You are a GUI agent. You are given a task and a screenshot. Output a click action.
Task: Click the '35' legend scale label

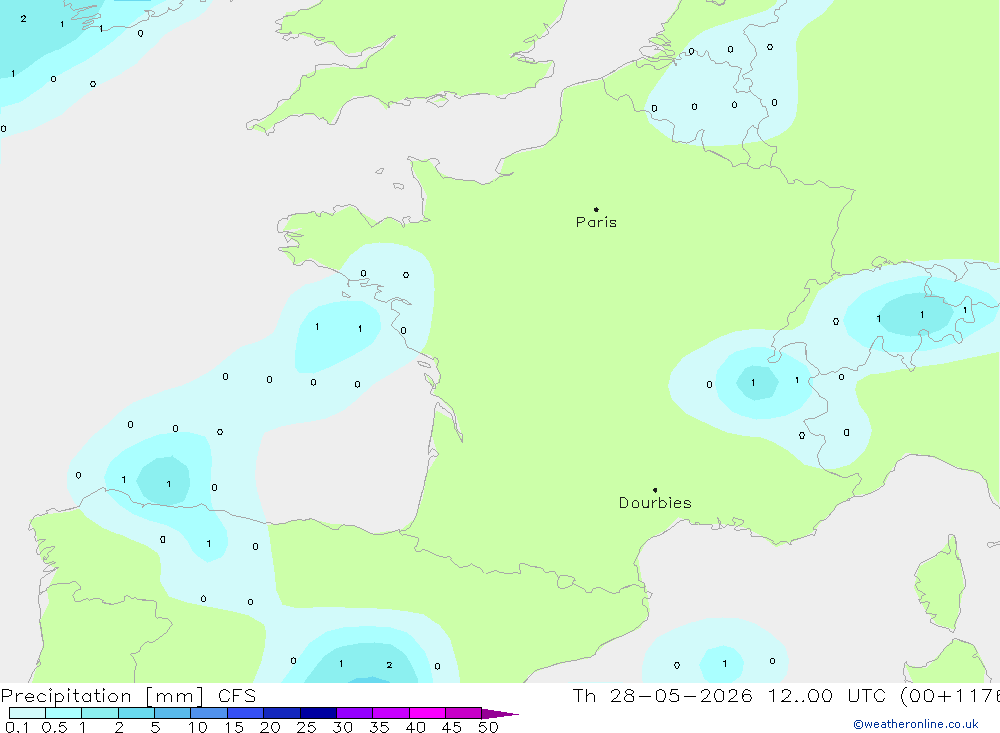coord(379,727)
